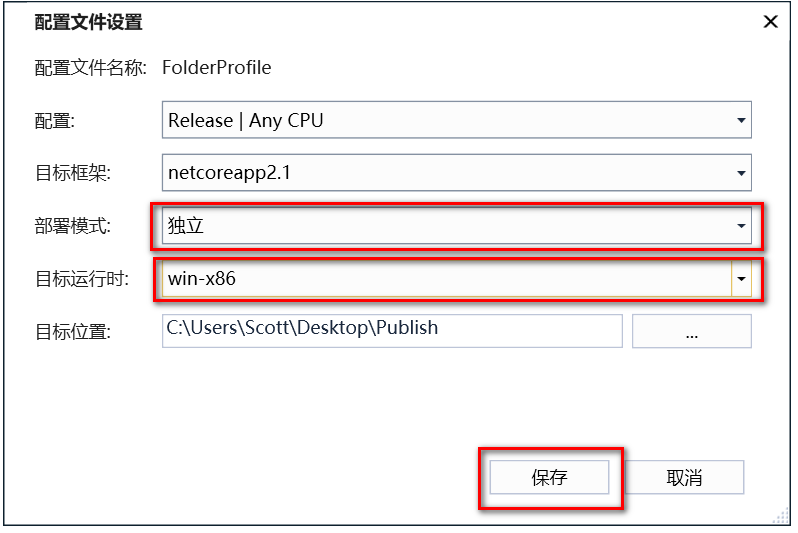Close the 配置文件设置 dialog

point(771,22)
